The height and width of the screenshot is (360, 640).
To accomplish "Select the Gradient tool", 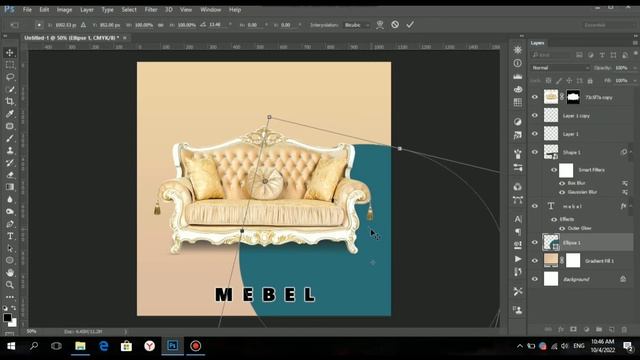I will [x=10, y=187].
